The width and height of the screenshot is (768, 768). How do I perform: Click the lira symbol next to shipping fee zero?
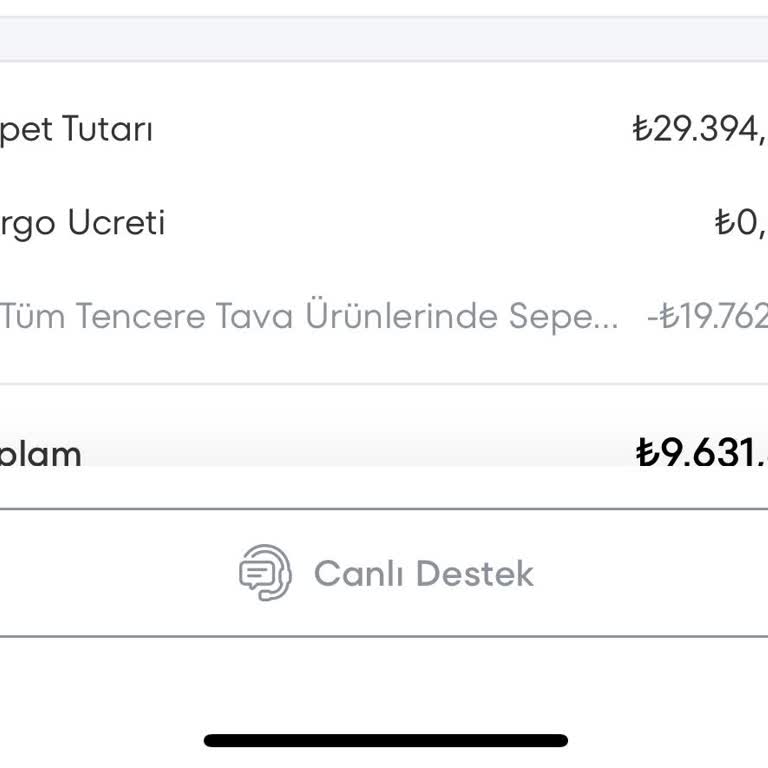tap(725, 222)
